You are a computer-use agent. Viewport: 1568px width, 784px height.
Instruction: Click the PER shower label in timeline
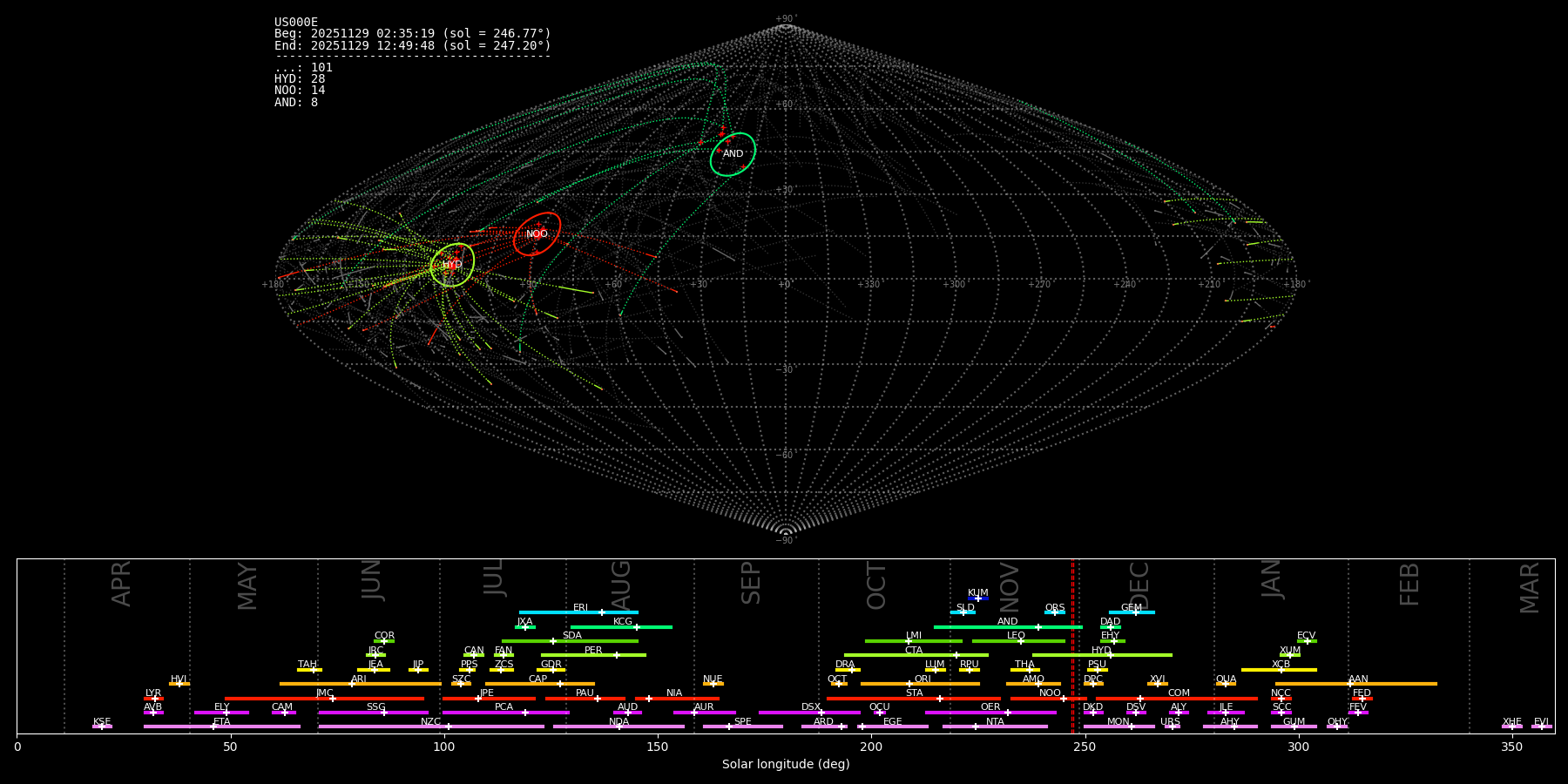pos(593,651)
